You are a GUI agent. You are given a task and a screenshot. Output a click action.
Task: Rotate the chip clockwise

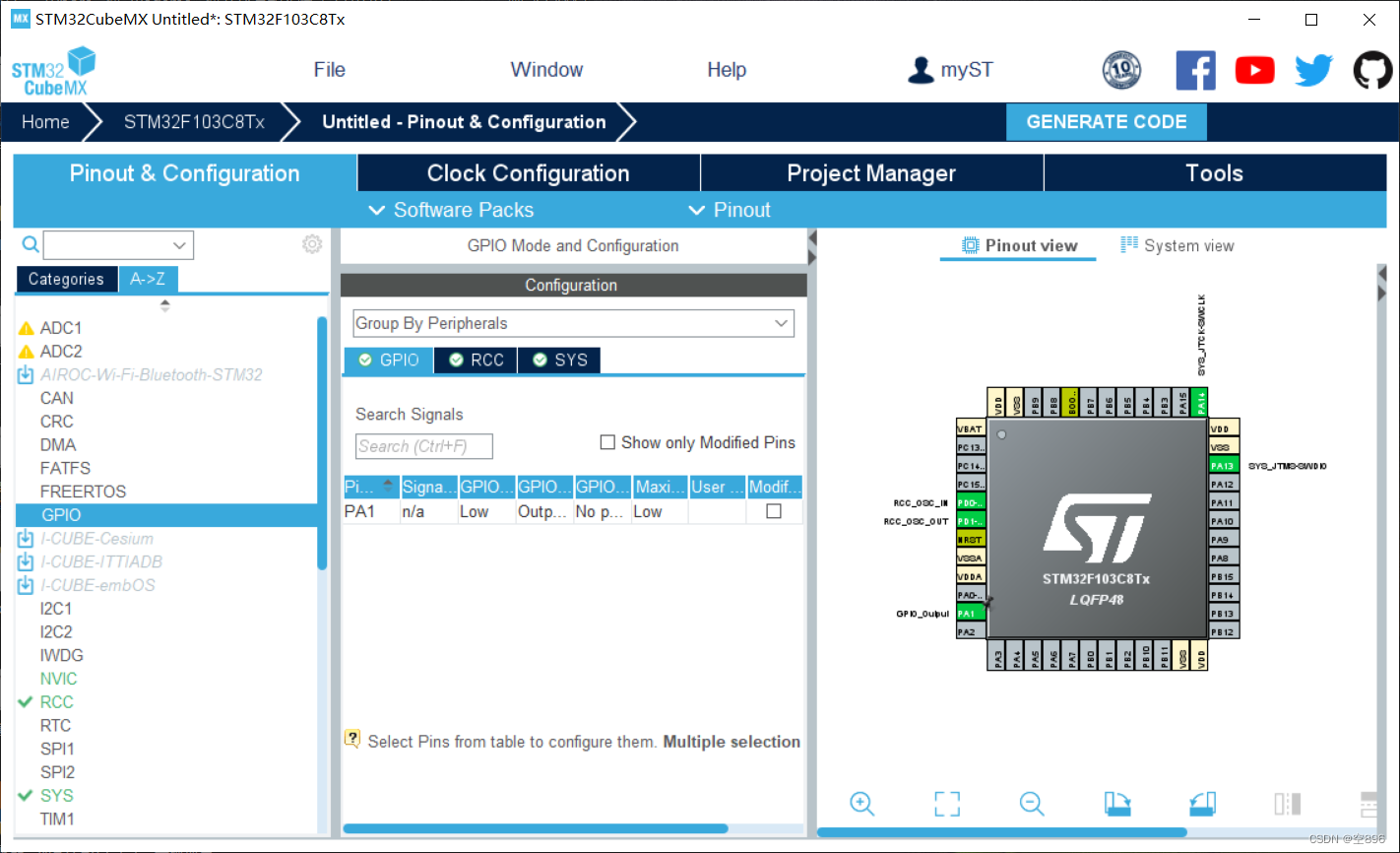[1117, 804]
